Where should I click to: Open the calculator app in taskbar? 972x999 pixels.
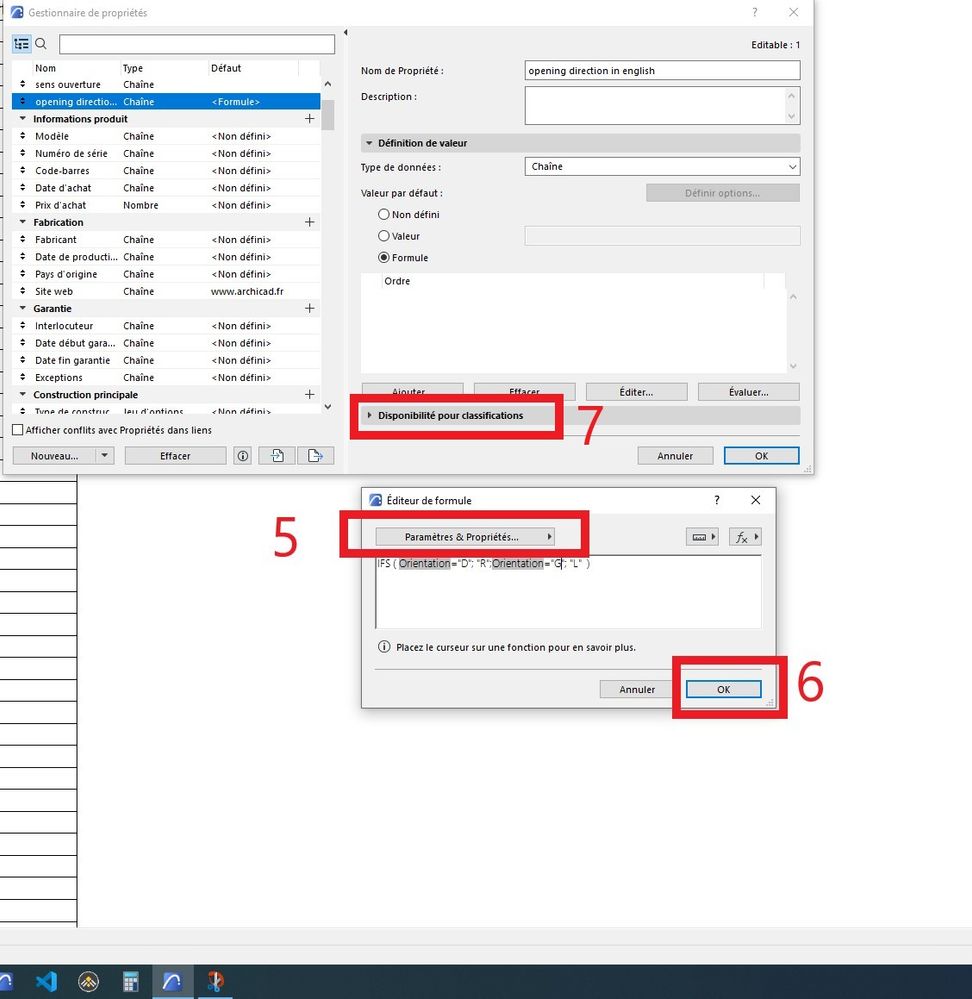pos(131,981)
